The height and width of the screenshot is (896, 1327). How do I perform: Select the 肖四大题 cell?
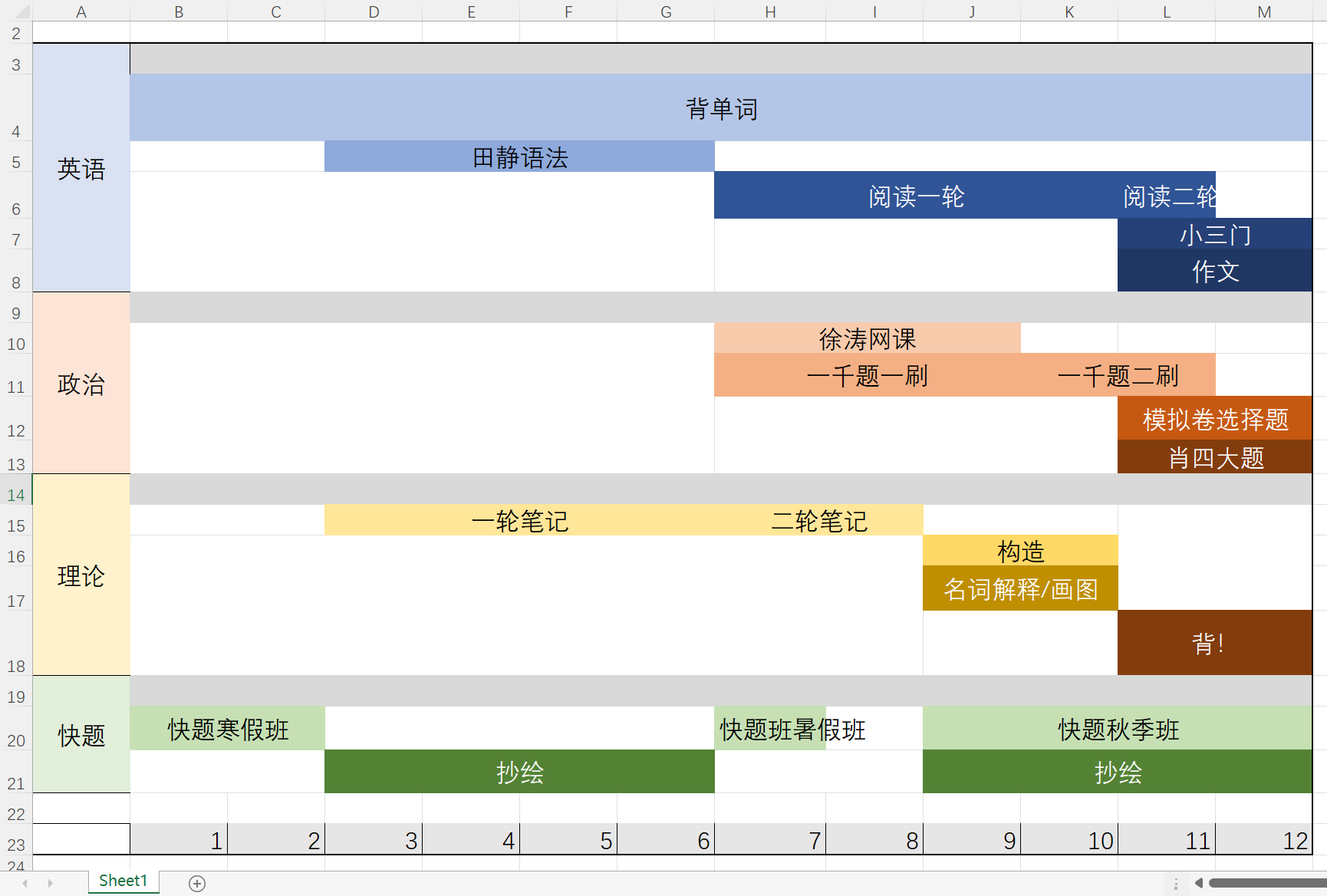(1214, 457)
